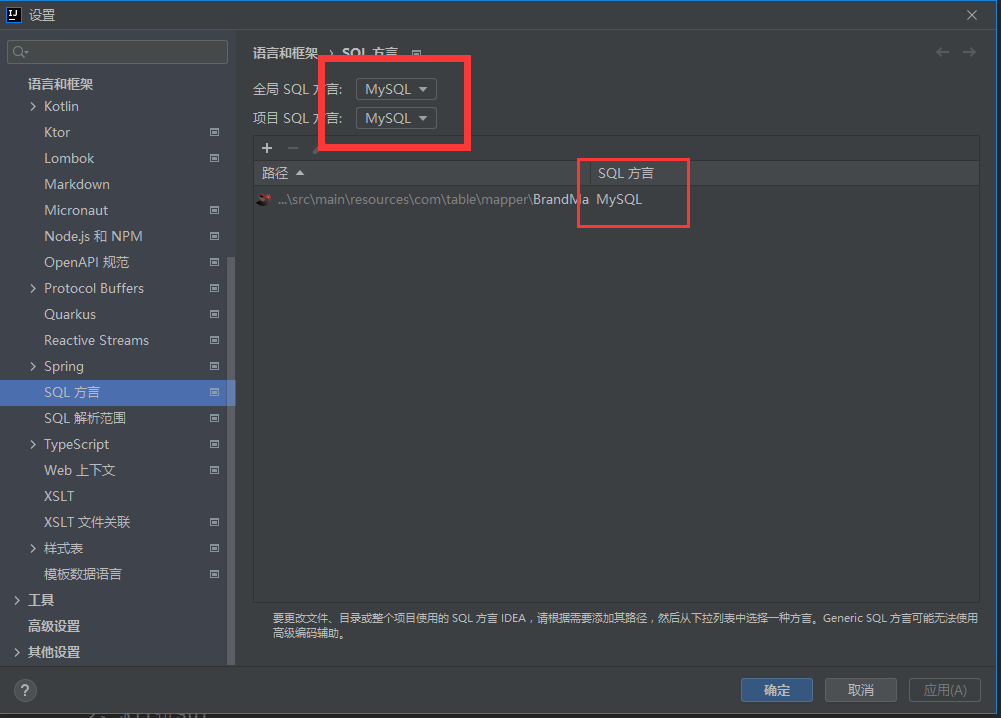Screen dimensions: 1001x718
Task: Click the project-level icon beside Protocol Buffers
Action: point(214,288)
